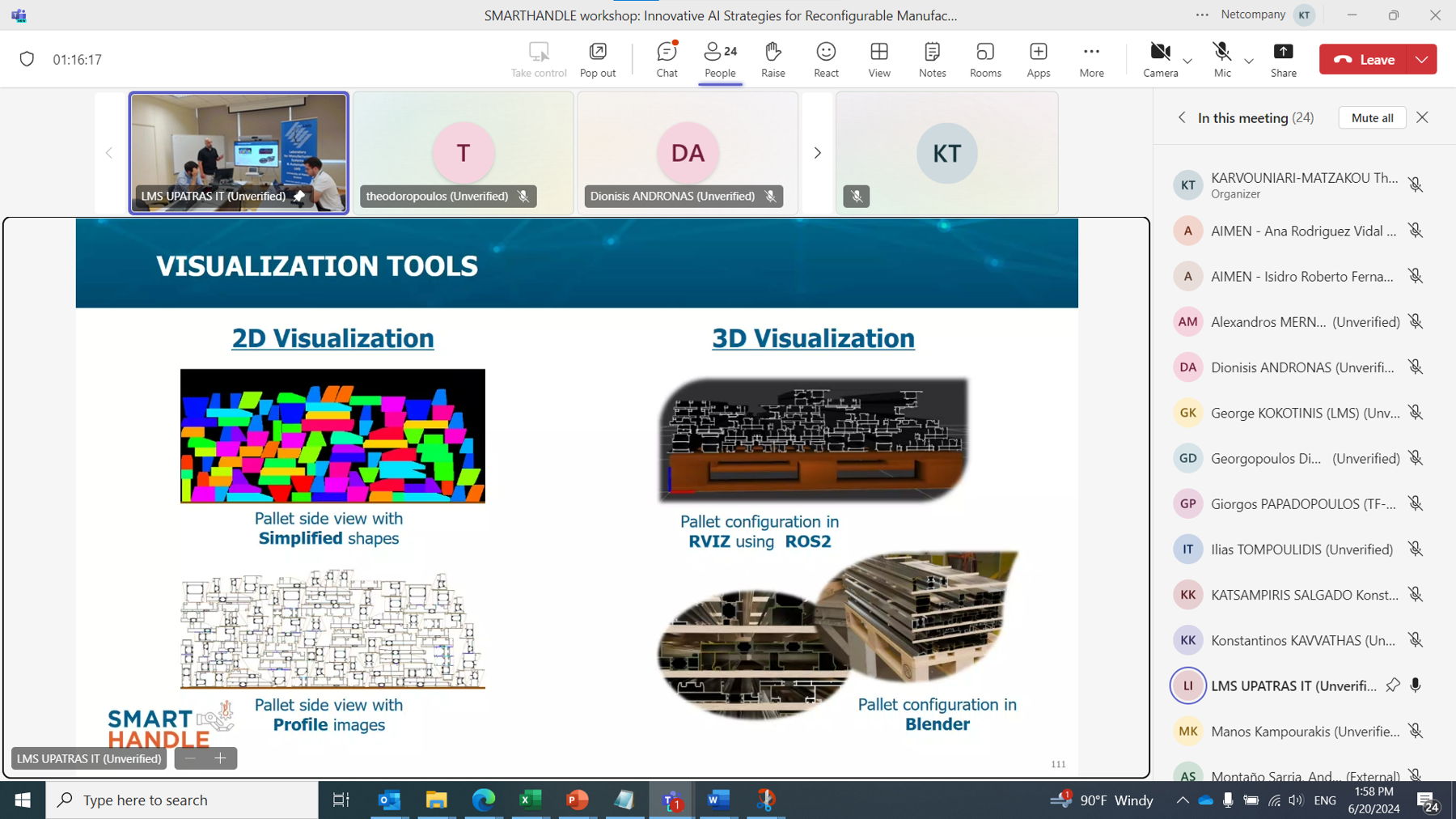Open the View layout menu
This screenshot has height=819, width=1456.
879,59
